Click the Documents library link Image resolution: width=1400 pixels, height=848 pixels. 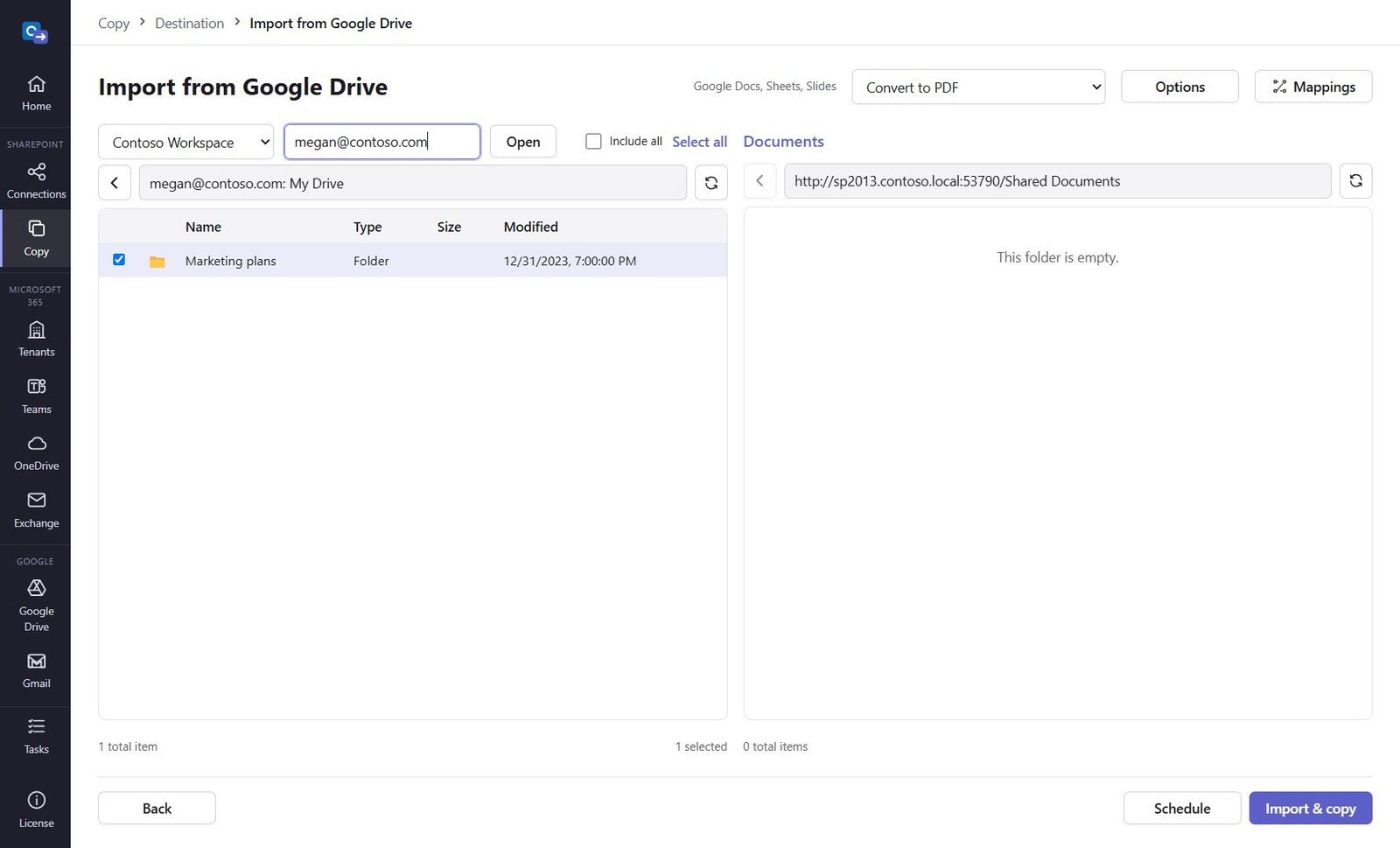point(783,142)
